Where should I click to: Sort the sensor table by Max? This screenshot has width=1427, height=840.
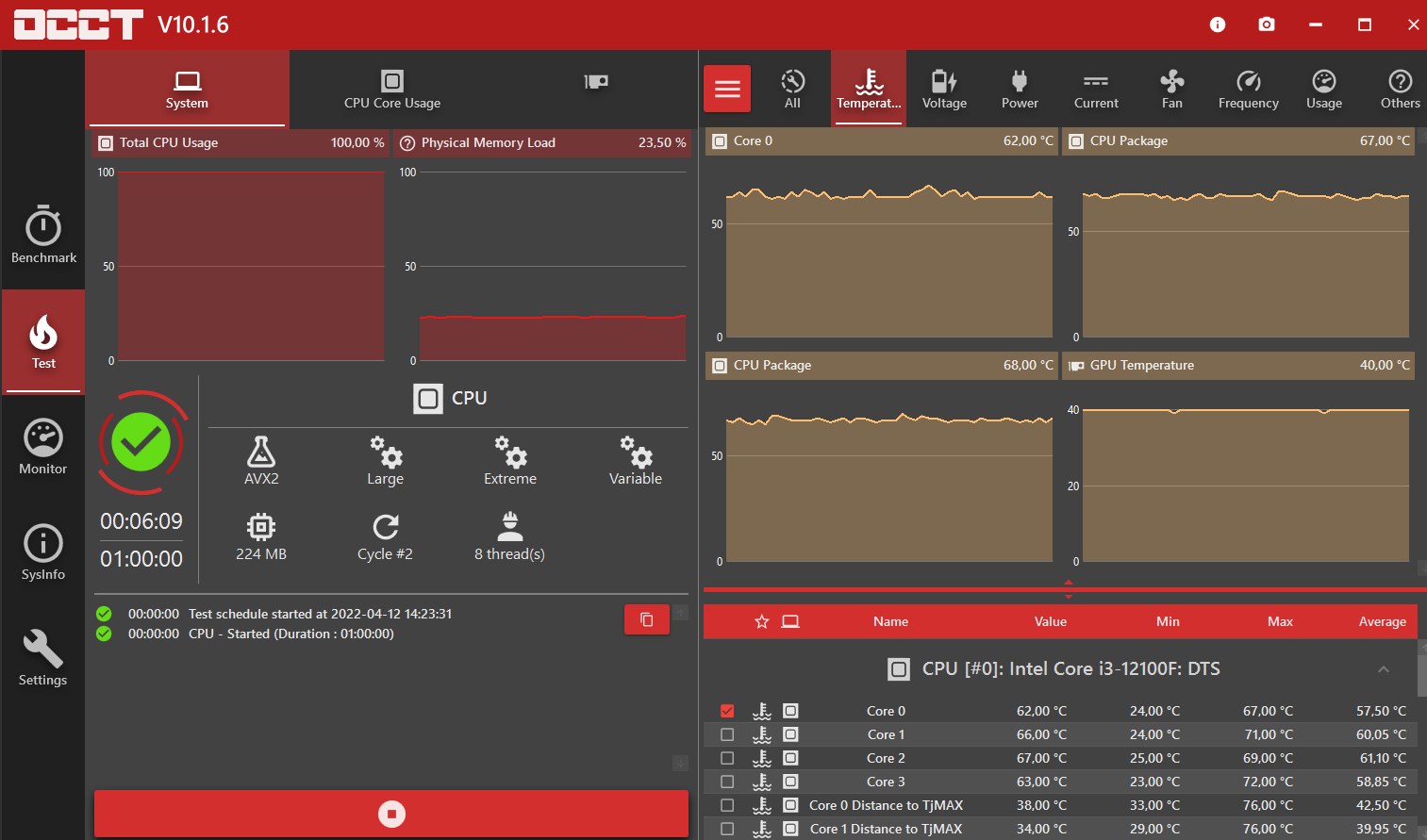coord(1280,621)
